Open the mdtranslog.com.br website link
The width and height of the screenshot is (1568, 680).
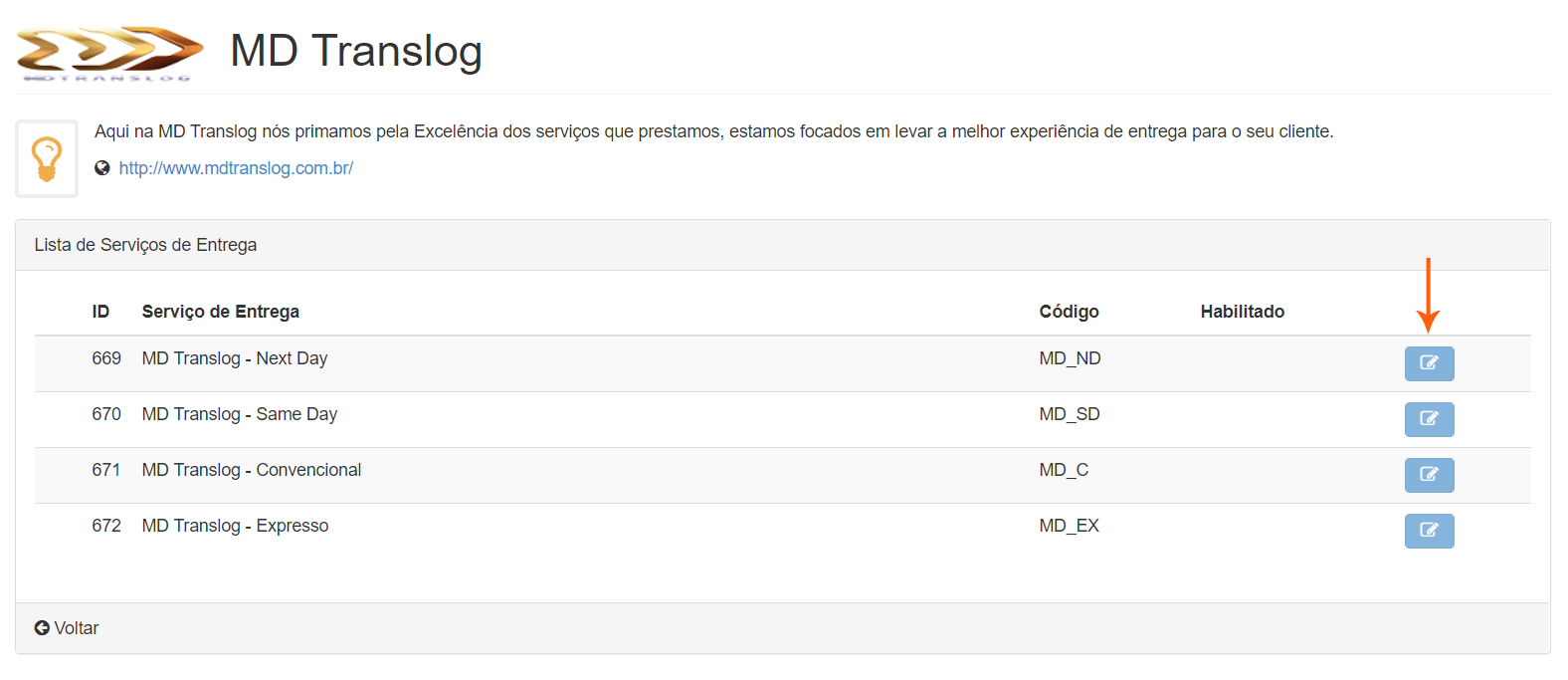(x=236, y=168)
